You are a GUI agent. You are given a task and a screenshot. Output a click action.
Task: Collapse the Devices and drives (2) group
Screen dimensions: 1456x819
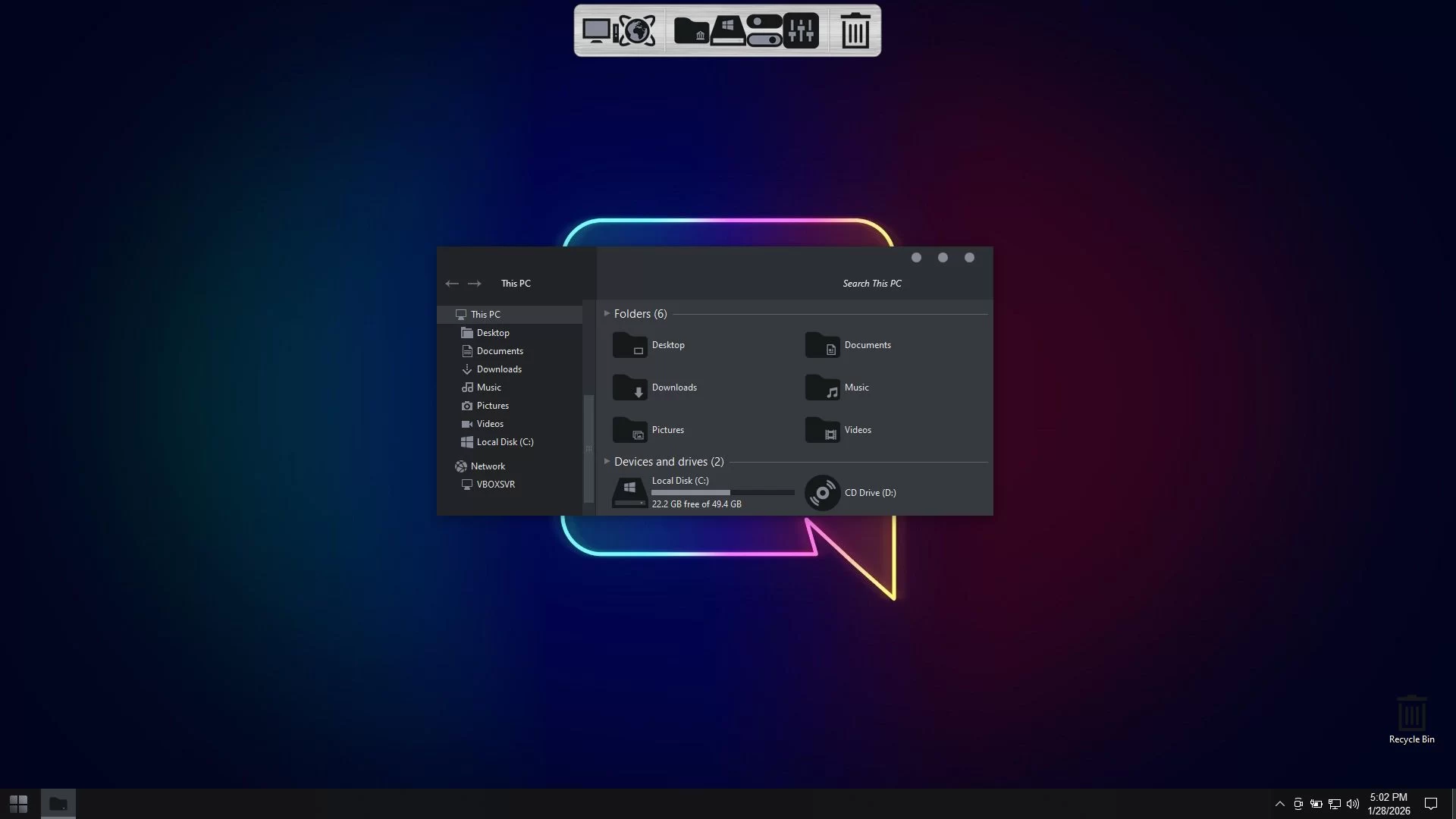click(x=607, y=461)
